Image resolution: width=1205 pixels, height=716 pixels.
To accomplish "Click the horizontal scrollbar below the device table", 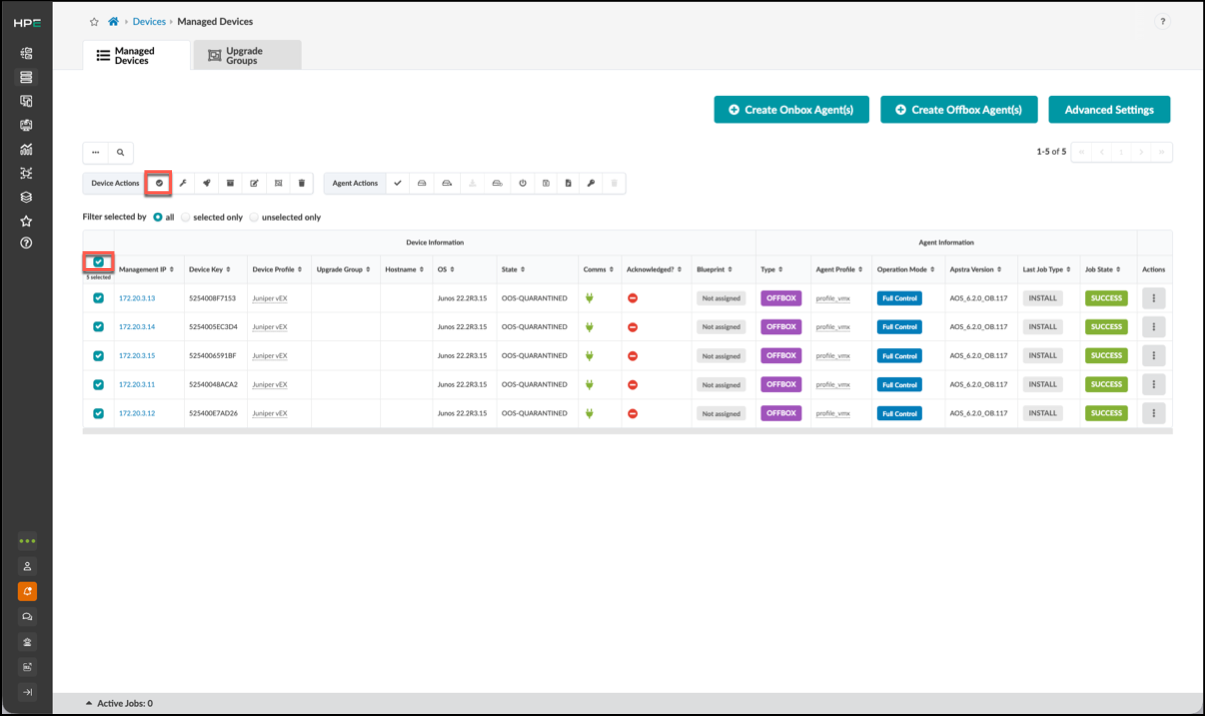I will (627, 431).
